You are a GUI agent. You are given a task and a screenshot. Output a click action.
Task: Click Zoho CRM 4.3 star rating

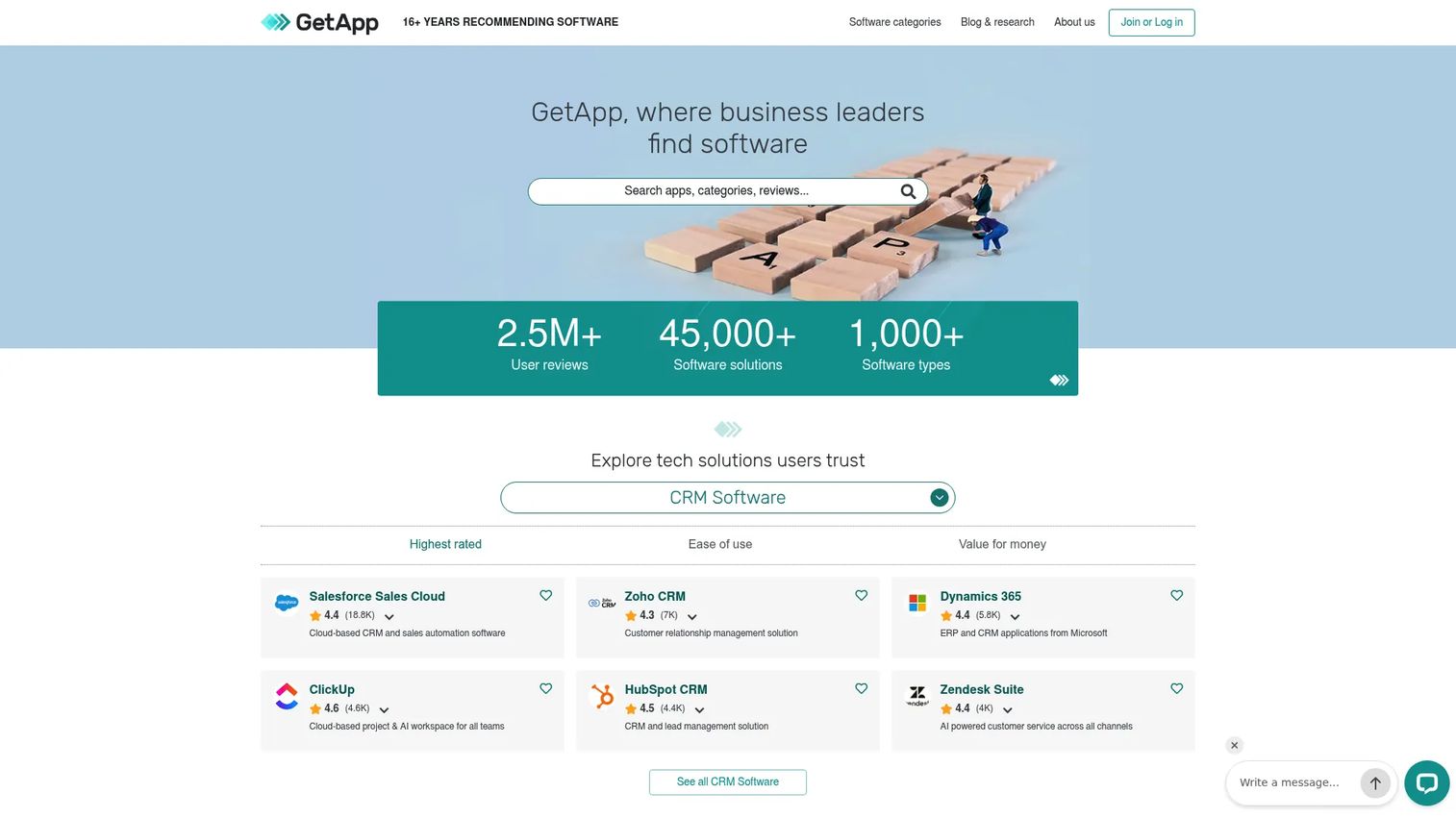point(640,615)
